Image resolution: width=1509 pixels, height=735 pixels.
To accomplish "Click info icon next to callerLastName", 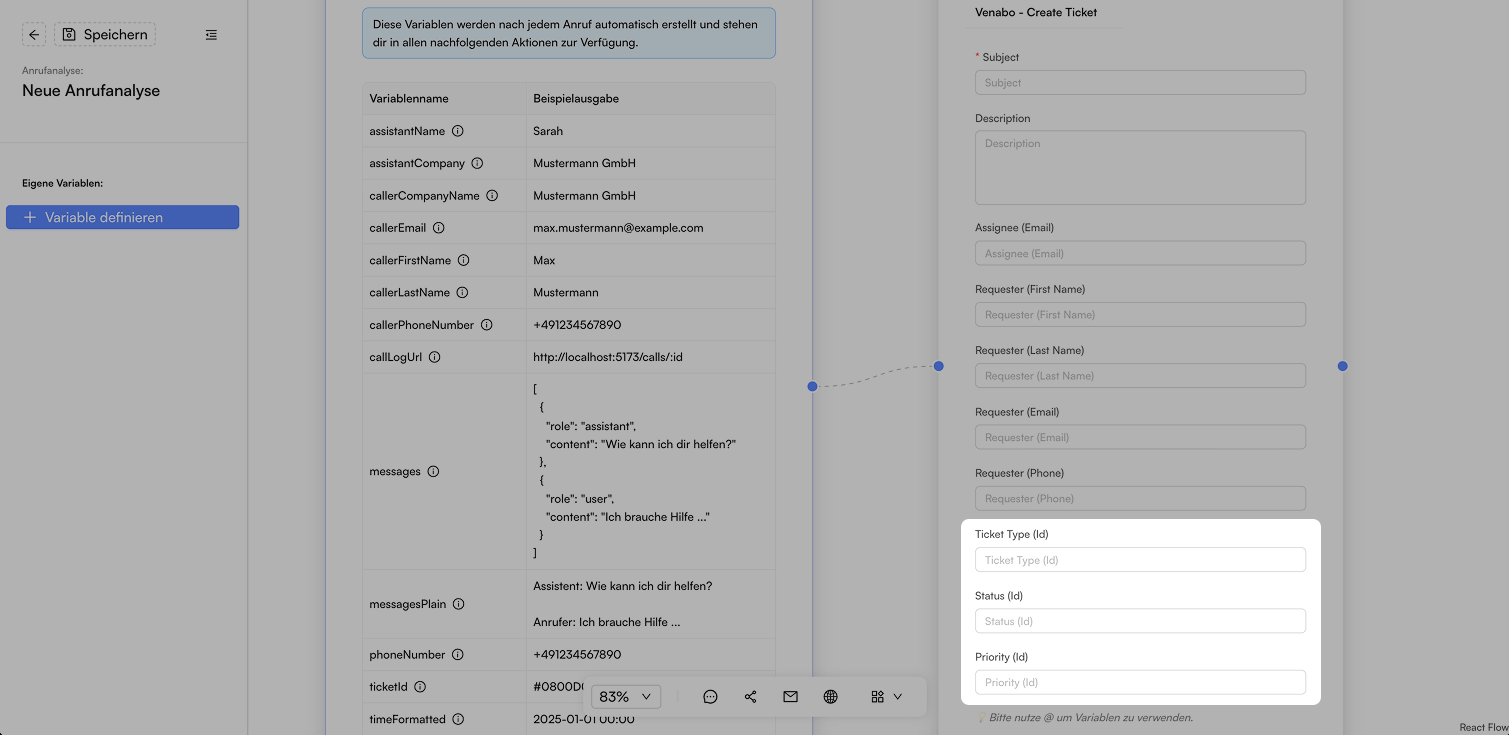I will coord(462,293).
